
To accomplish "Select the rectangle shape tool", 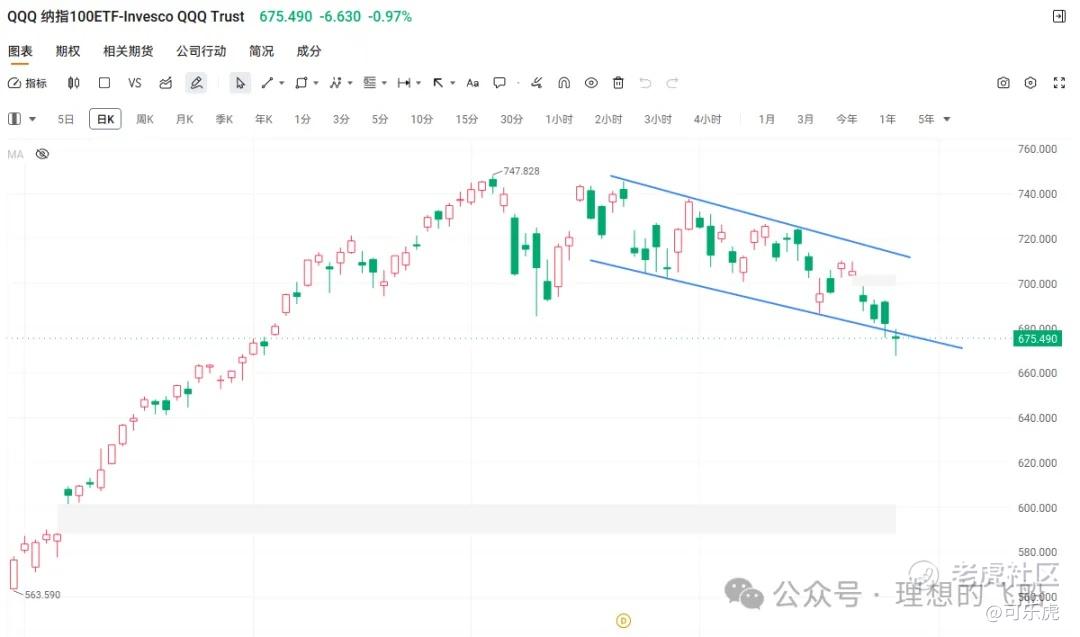I will click(x=301, y=83).
